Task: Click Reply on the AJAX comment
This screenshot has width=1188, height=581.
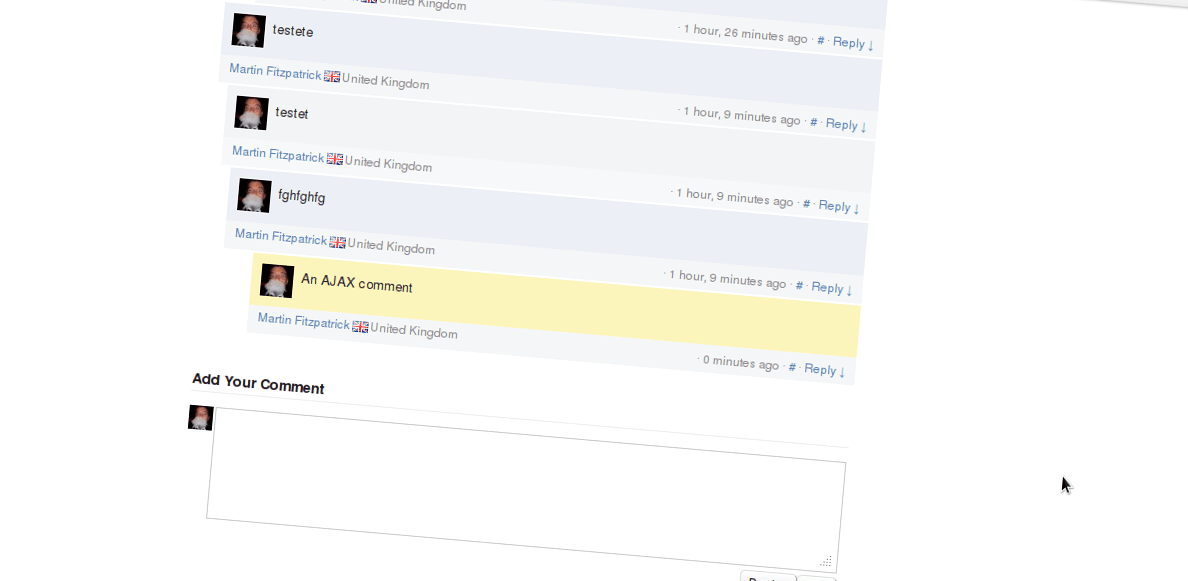Action: coord(829,288)
